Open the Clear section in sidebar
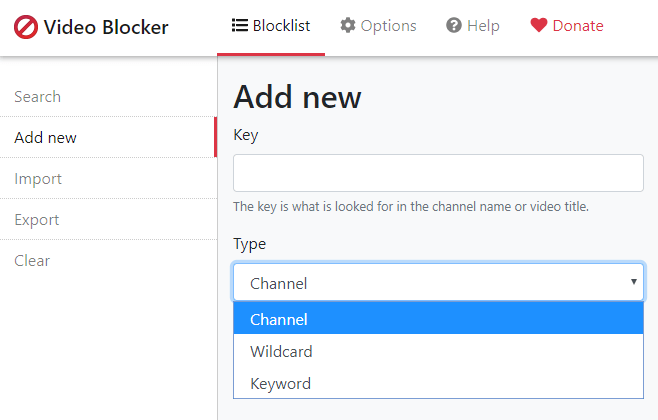 108,261
